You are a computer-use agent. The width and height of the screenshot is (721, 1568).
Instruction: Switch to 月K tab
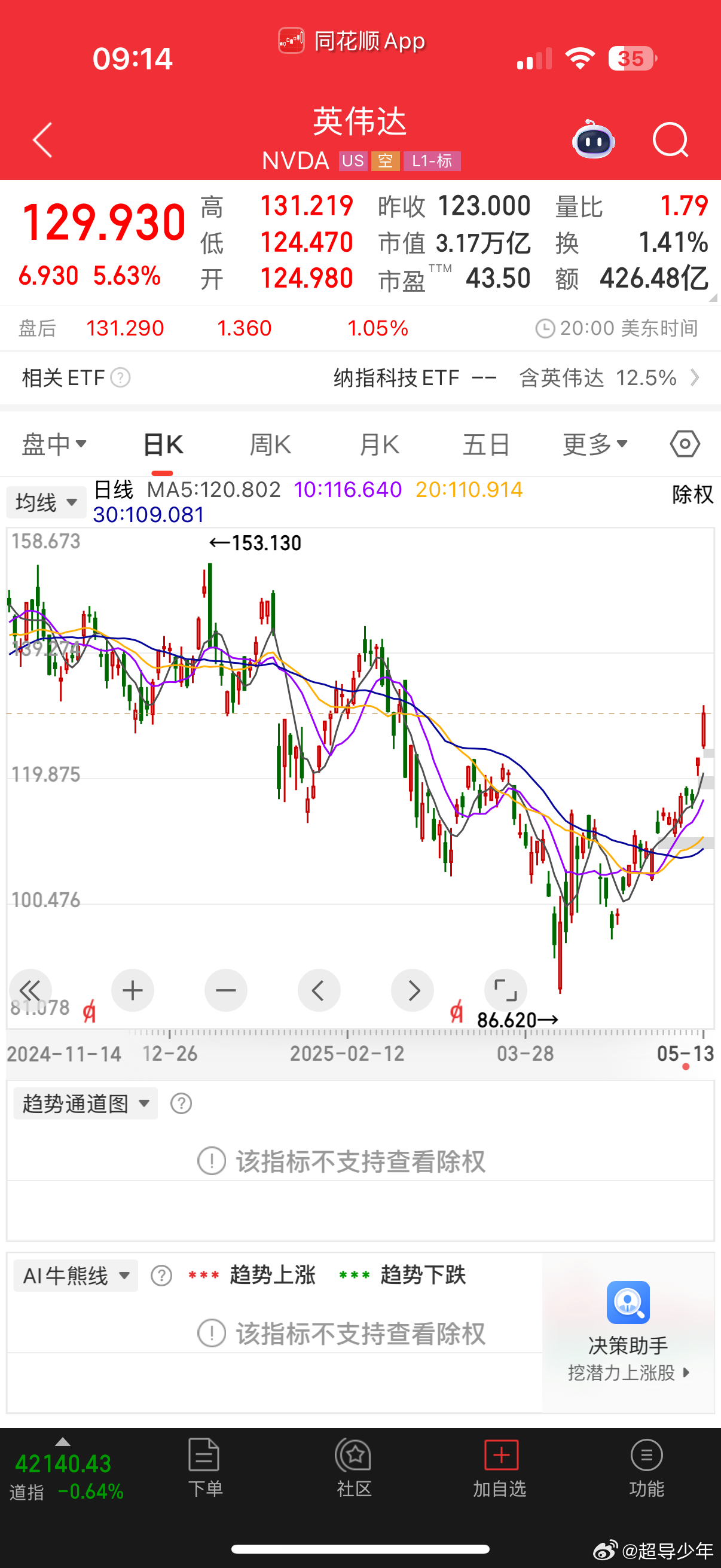379,445
